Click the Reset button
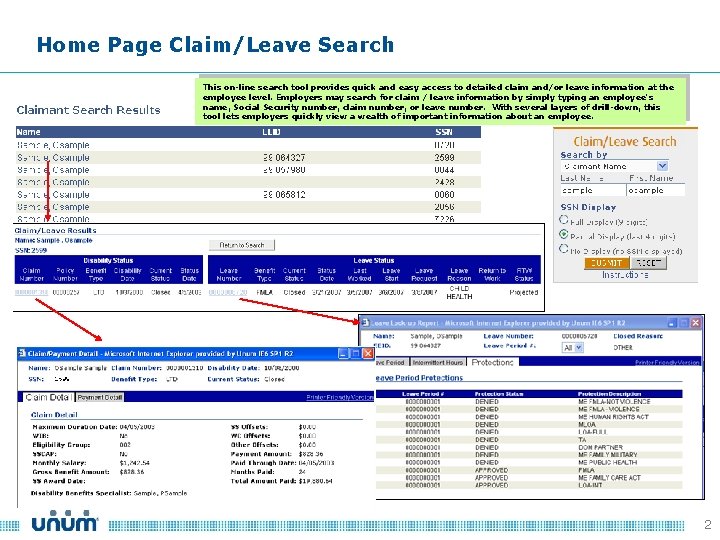Image resolution: width=720 pixels, height=540 pixels. click(x=649, y=263)
